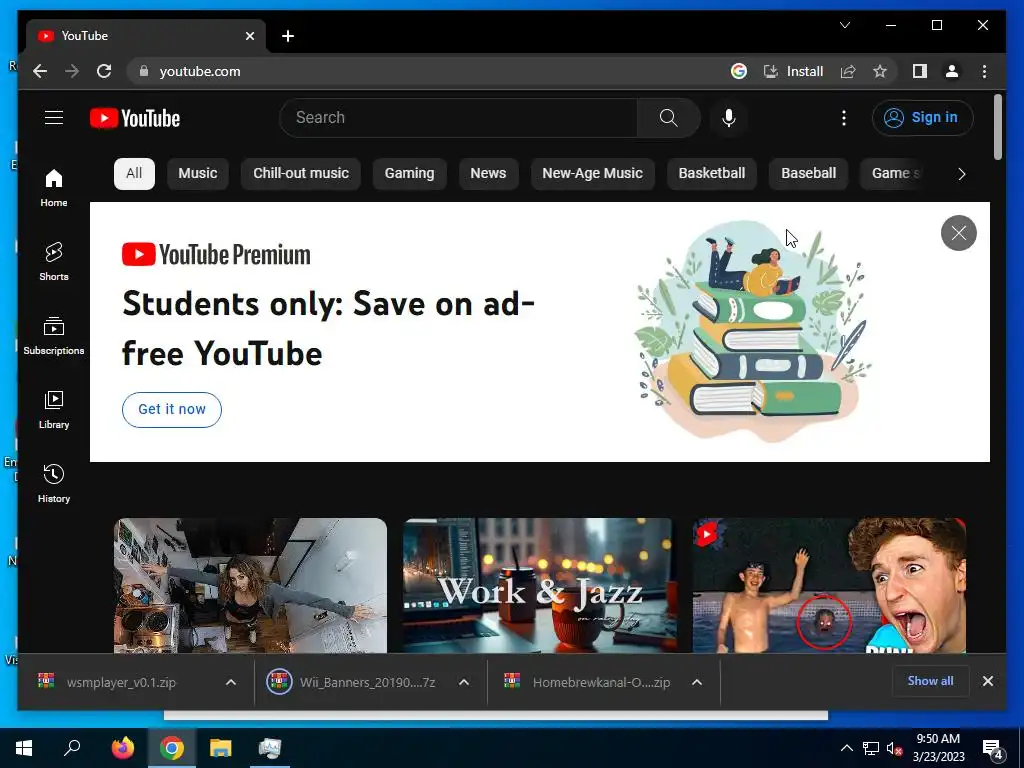Viewport: 1024px width, 768px height.
Task: Expand options for Wii_Banners 7z download
Action: coord(464,682)
